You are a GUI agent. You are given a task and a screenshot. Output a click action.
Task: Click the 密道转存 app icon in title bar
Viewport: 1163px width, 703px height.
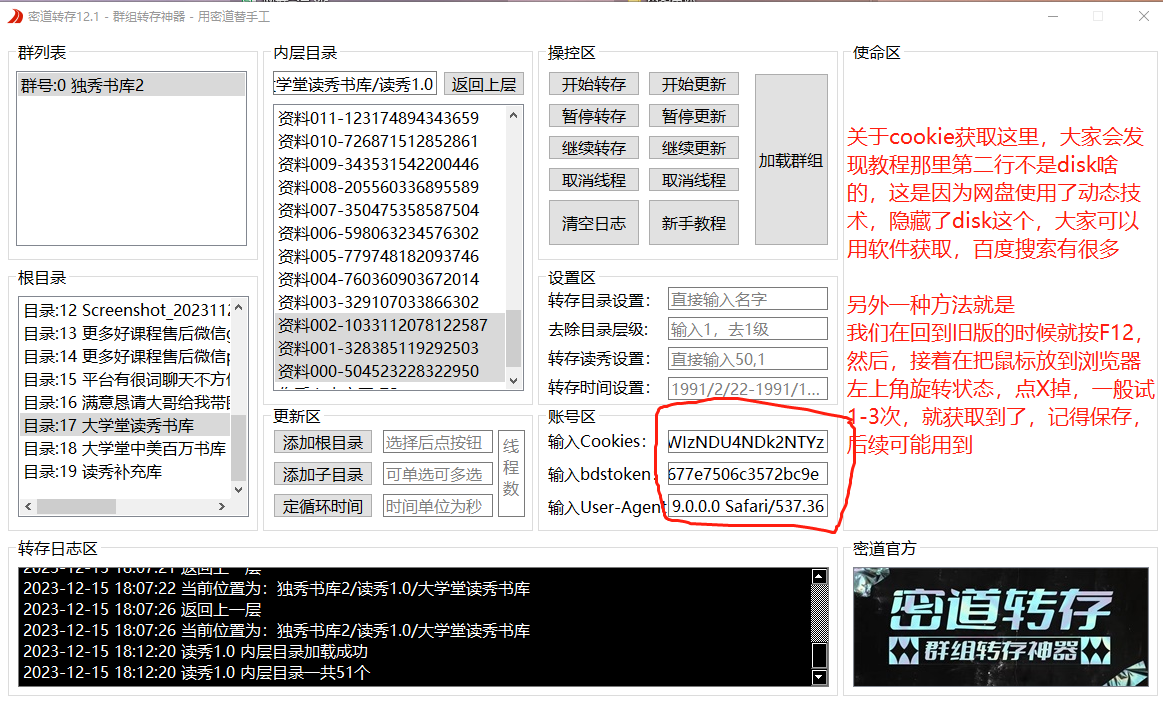click(x=15, y=16)
